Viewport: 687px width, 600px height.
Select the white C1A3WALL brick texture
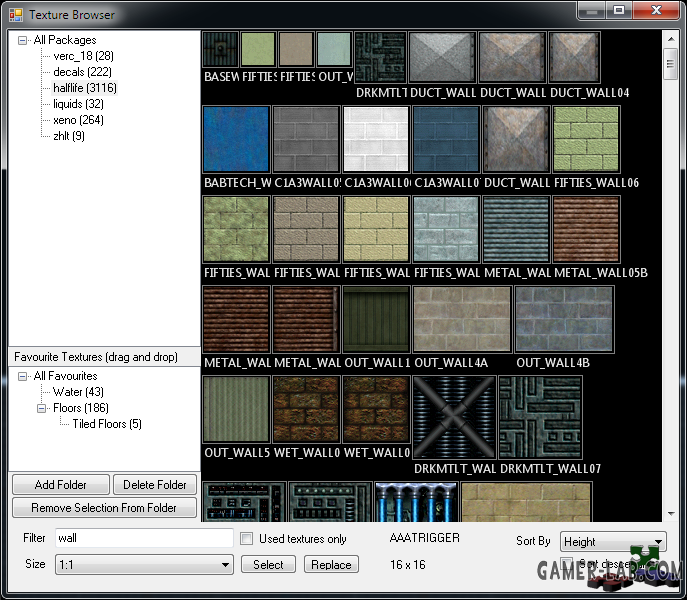pyautogui.click(x=376, y=139)
